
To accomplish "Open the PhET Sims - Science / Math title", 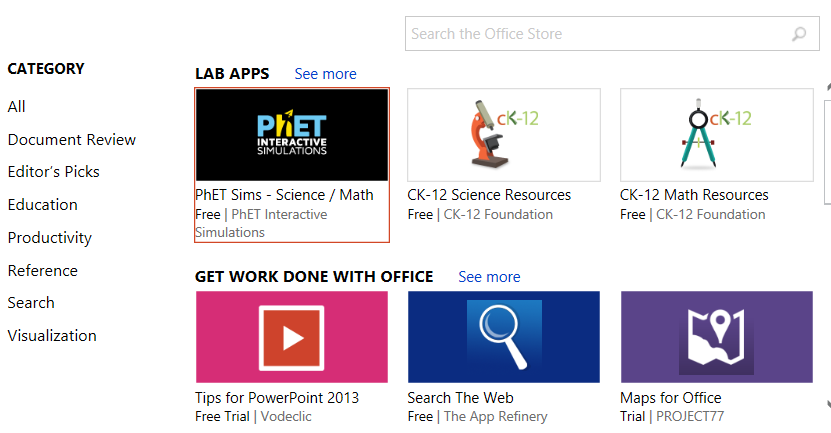I will 284,195.
